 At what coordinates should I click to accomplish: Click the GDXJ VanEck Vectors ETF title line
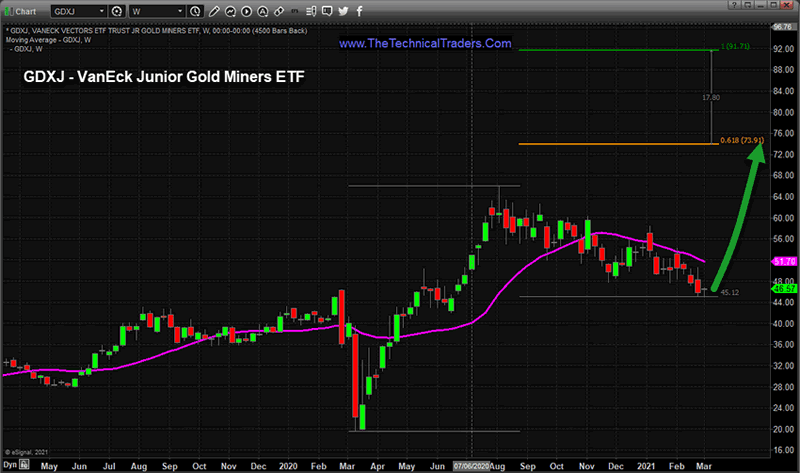tap(157, 31)
